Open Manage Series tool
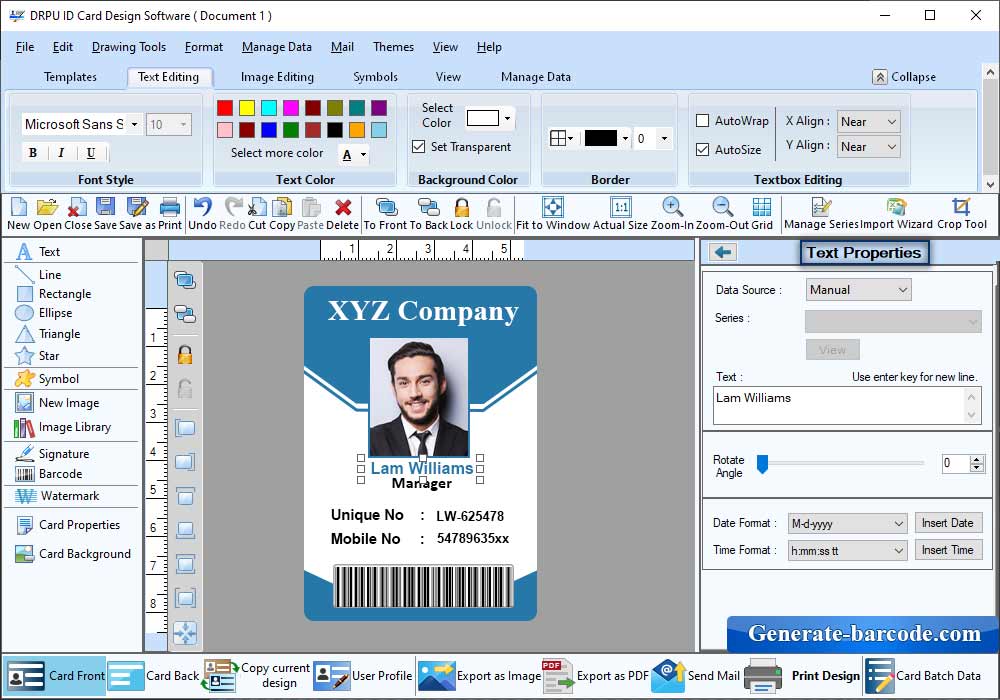Screen dimensions: 1000x700 821,214
